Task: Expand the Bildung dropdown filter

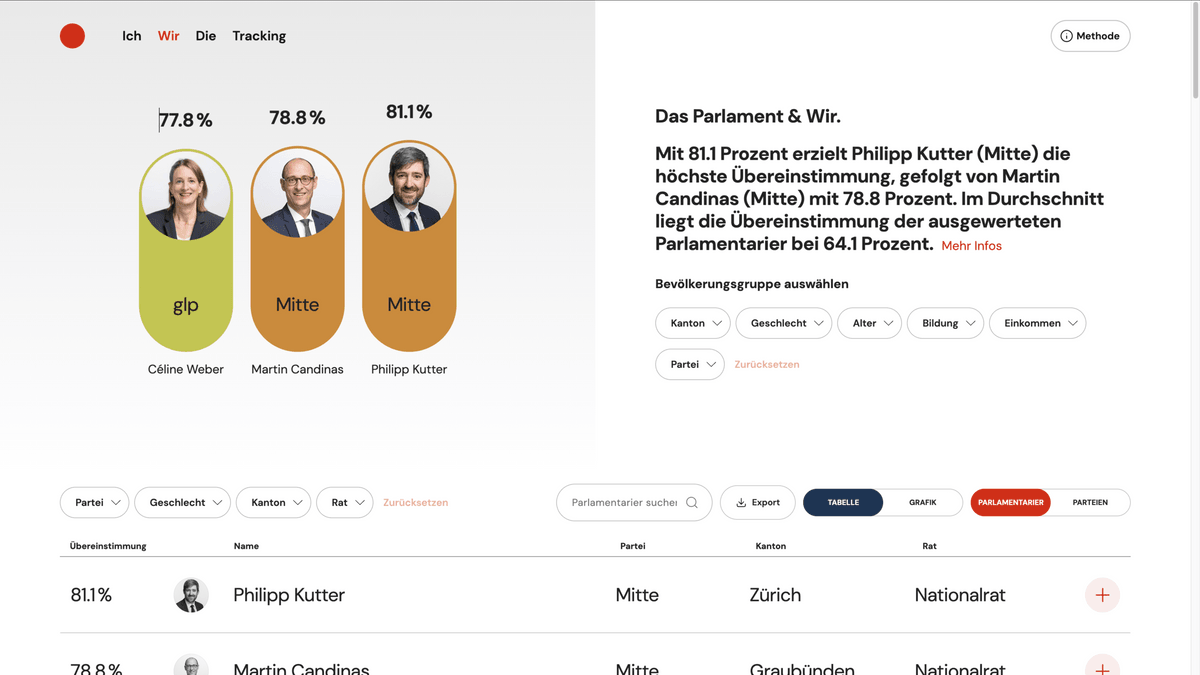Action: [945, 323]
